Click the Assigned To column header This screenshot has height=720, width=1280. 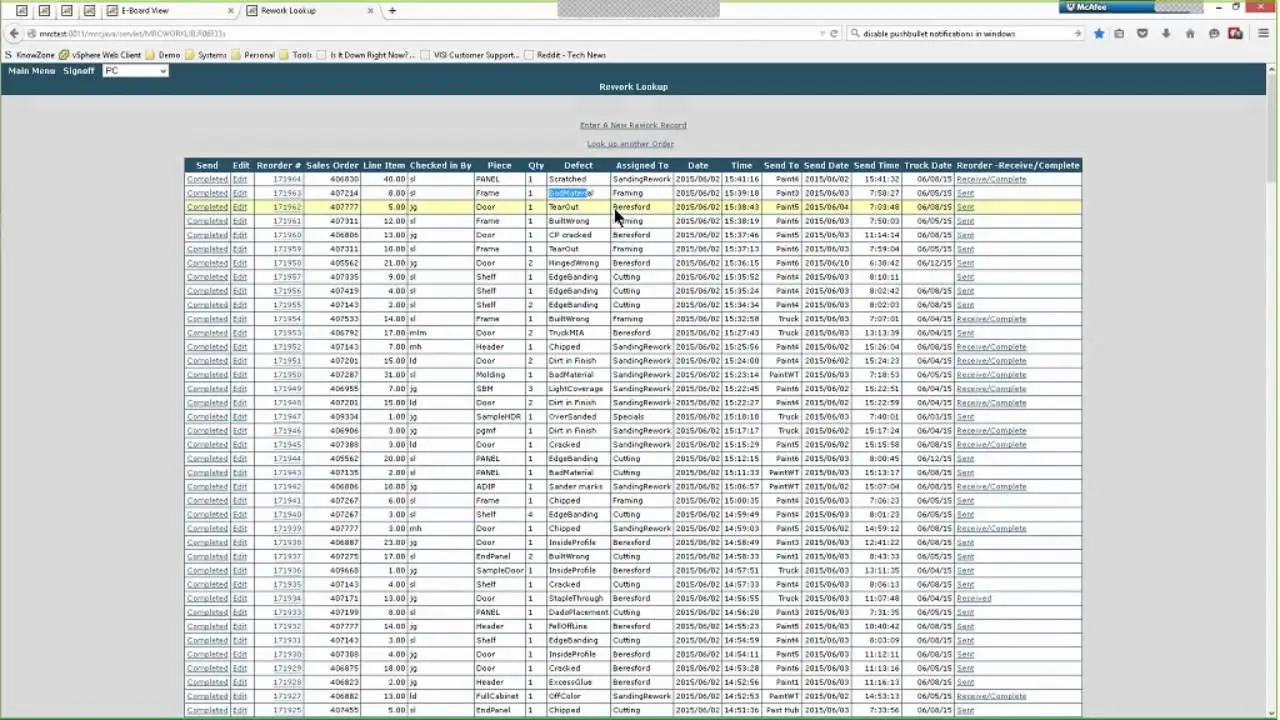point(642,165)
